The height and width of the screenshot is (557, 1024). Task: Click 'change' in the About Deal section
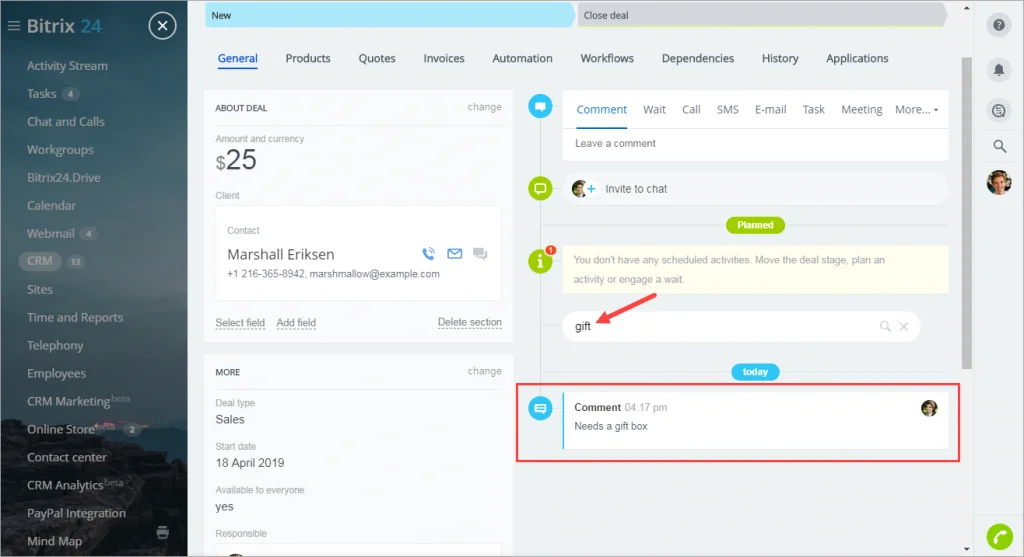[x=485, y=107]
